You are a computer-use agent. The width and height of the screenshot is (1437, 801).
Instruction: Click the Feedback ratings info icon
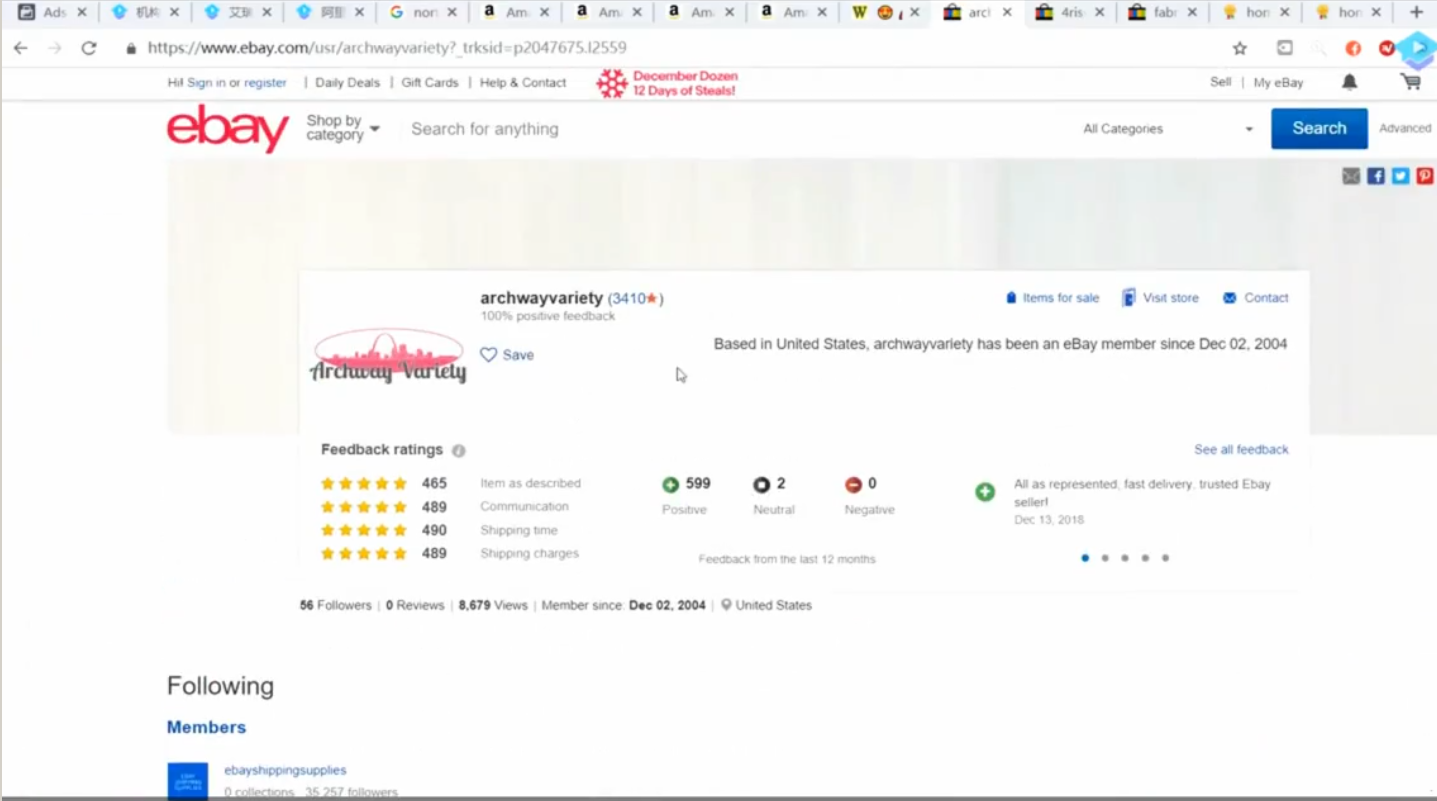(459, 451)
